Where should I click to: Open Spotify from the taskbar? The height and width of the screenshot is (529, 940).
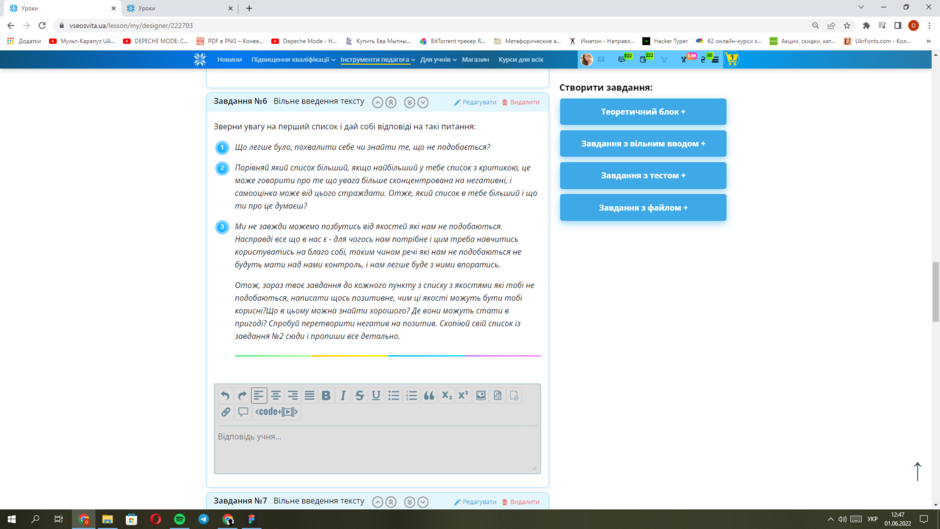(x=179, y=519)
